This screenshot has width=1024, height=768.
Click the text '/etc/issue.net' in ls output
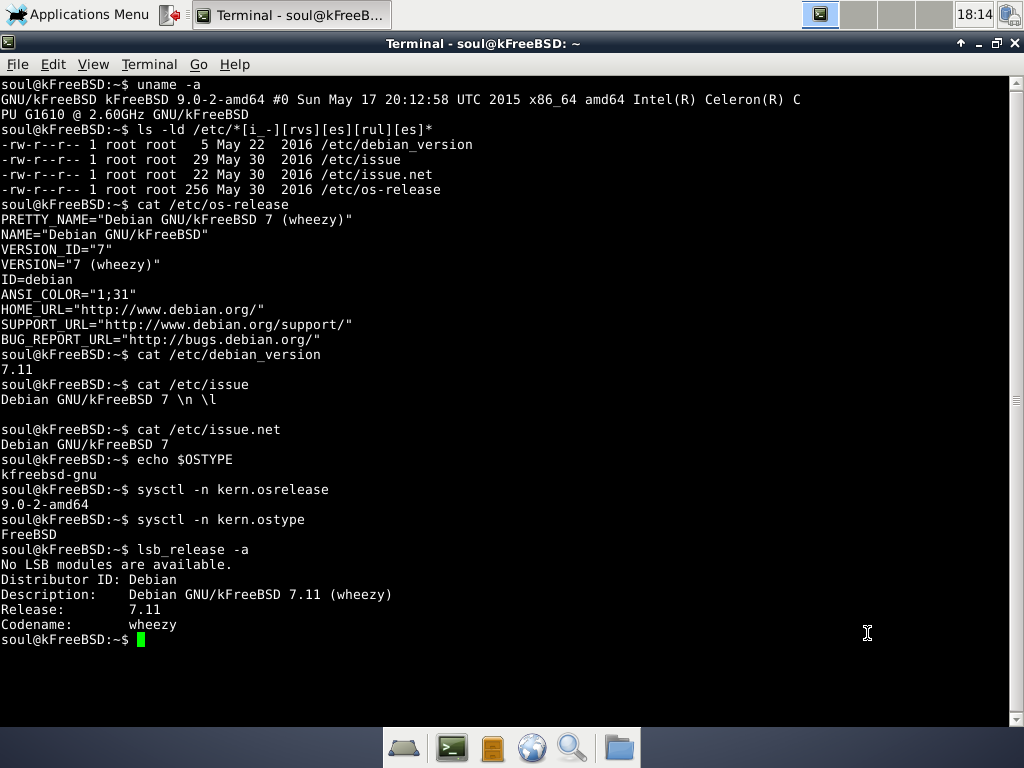pos(376,175)
